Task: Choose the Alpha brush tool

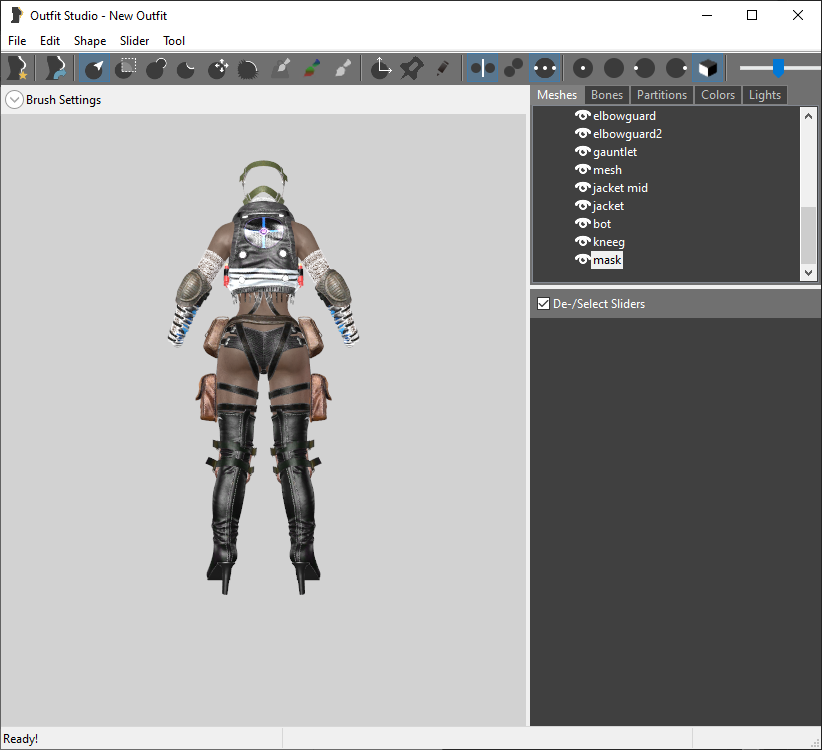Action: (x=343, y=68)
